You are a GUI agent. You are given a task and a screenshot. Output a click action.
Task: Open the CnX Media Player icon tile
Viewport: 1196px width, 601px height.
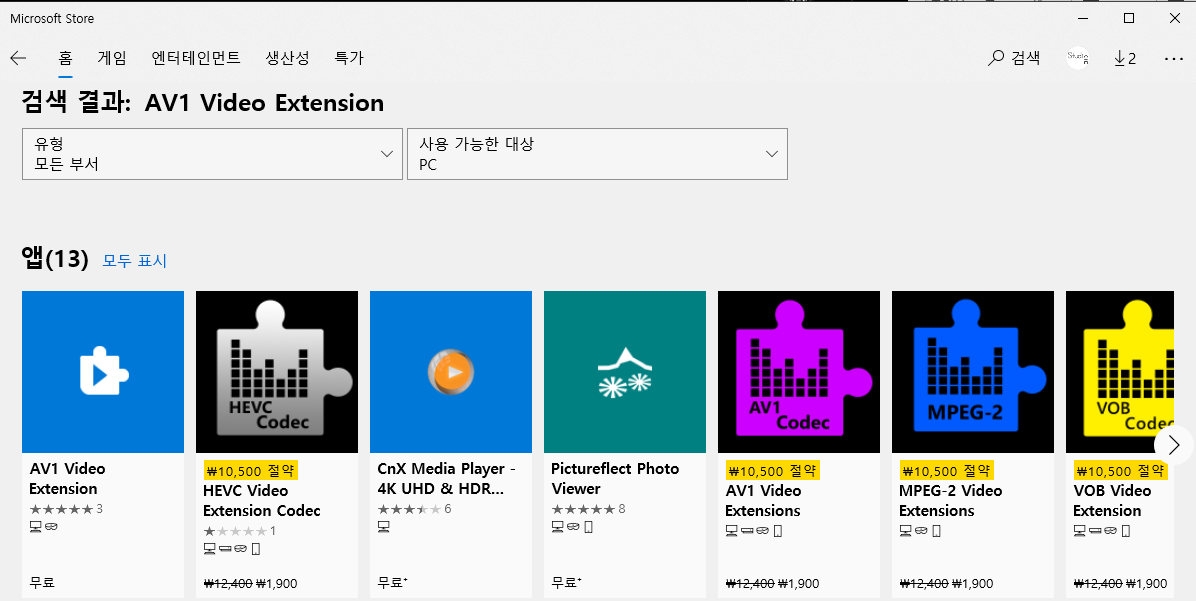(451, 371)
